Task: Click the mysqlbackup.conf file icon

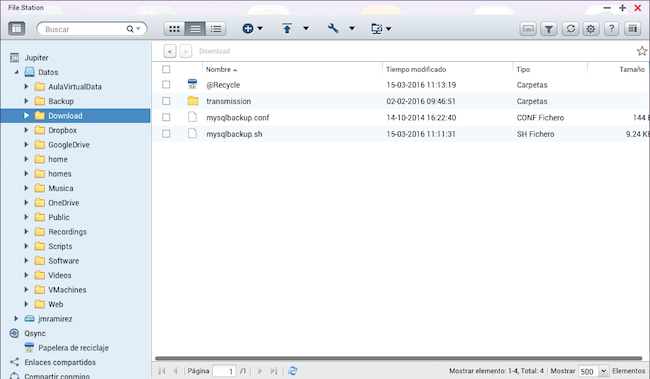Action: pos(192,117)
